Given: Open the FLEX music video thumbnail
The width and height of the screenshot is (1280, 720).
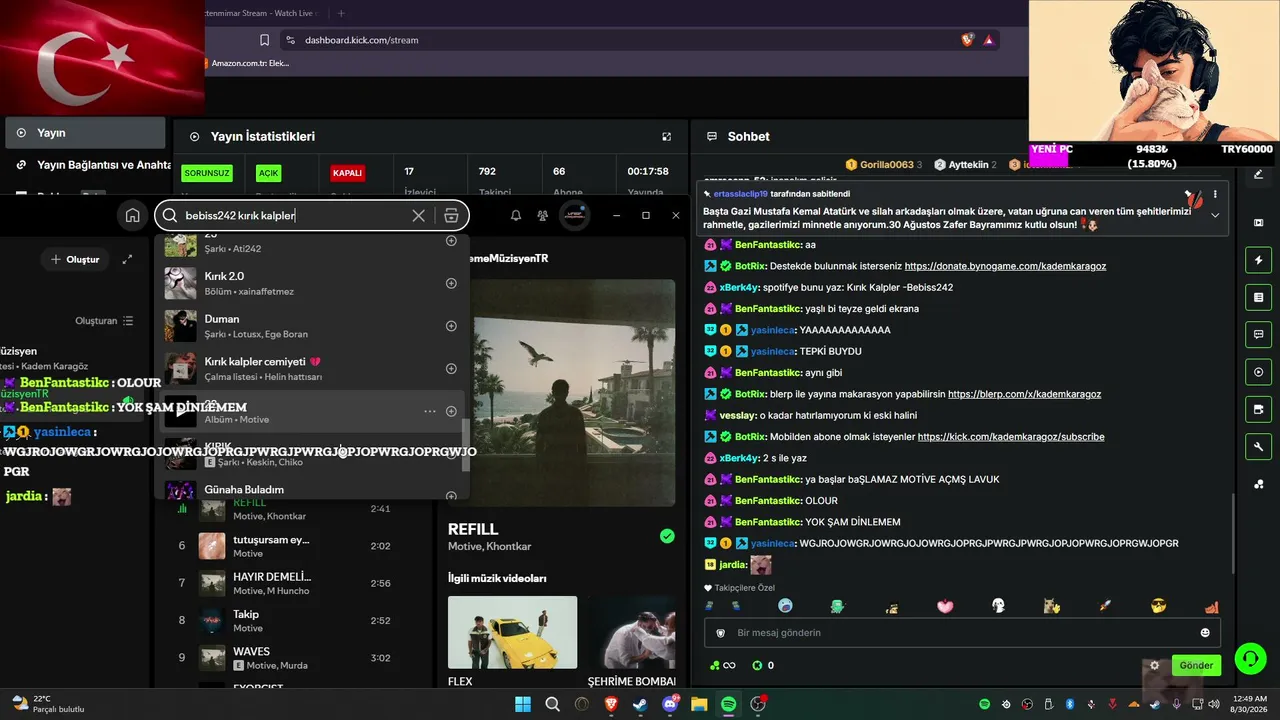Looking at the screenshot, I should (512, 632).
